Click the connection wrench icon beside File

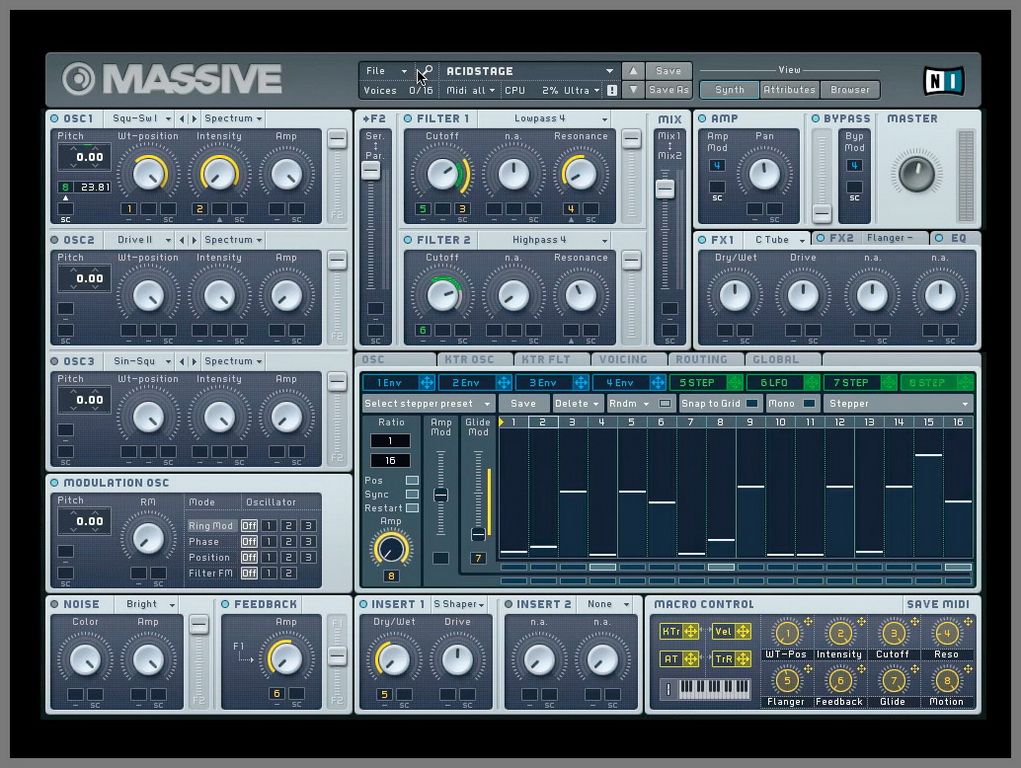point(425,71)
